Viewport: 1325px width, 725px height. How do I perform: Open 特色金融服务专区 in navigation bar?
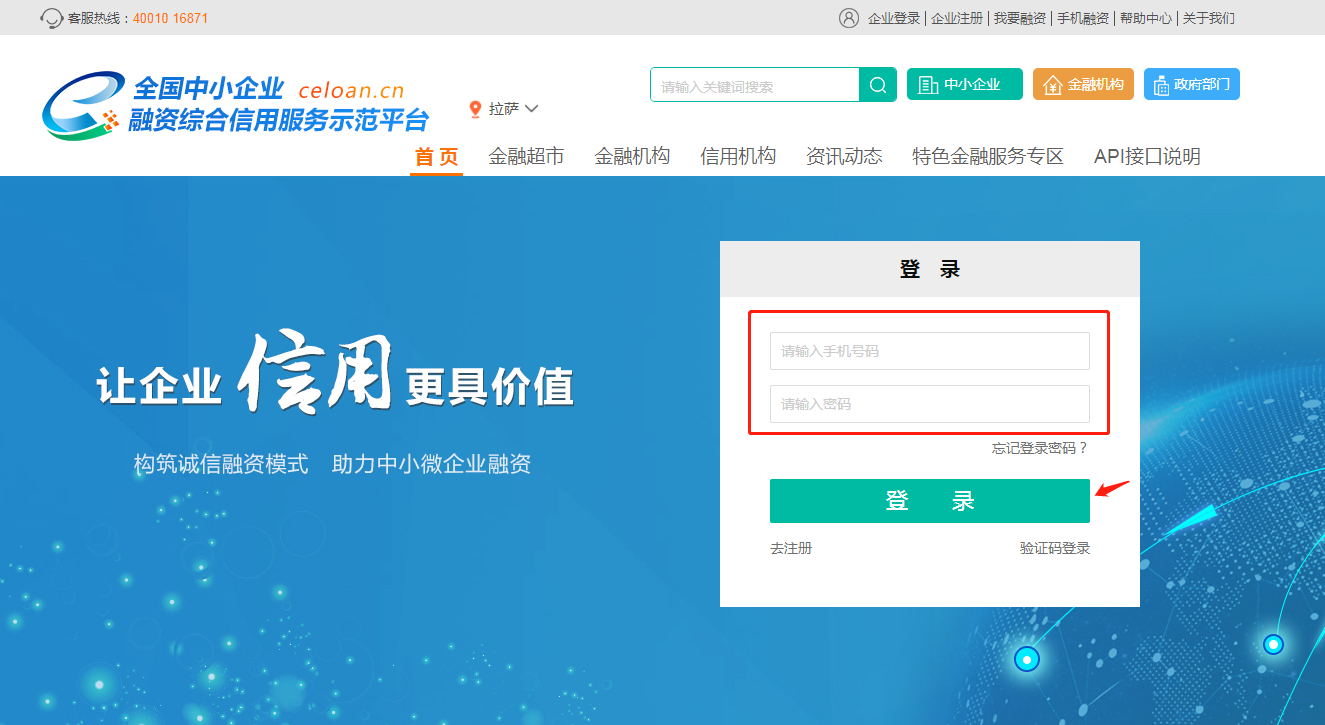tap(988, 156)
